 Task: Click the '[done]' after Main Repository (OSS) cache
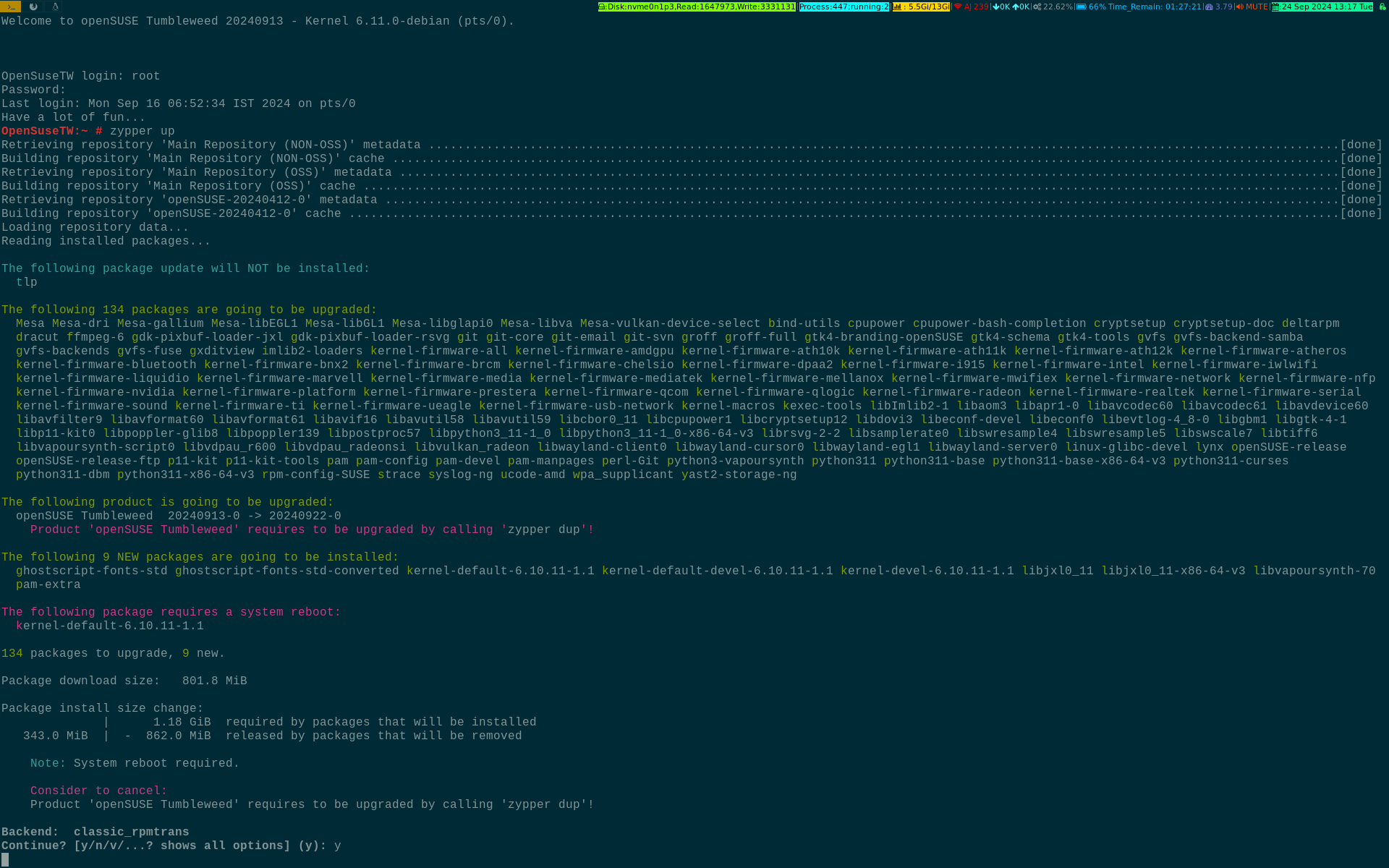tap(1362, 186)
